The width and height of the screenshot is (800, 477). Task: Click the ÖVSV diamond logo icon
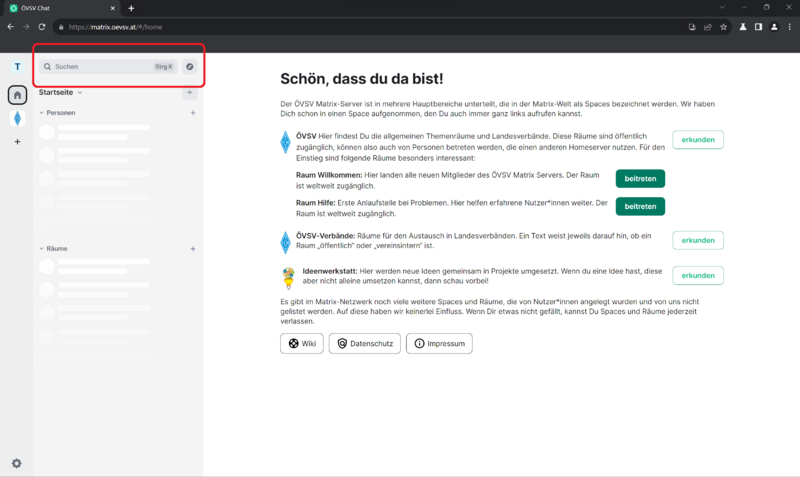(286, 142)
